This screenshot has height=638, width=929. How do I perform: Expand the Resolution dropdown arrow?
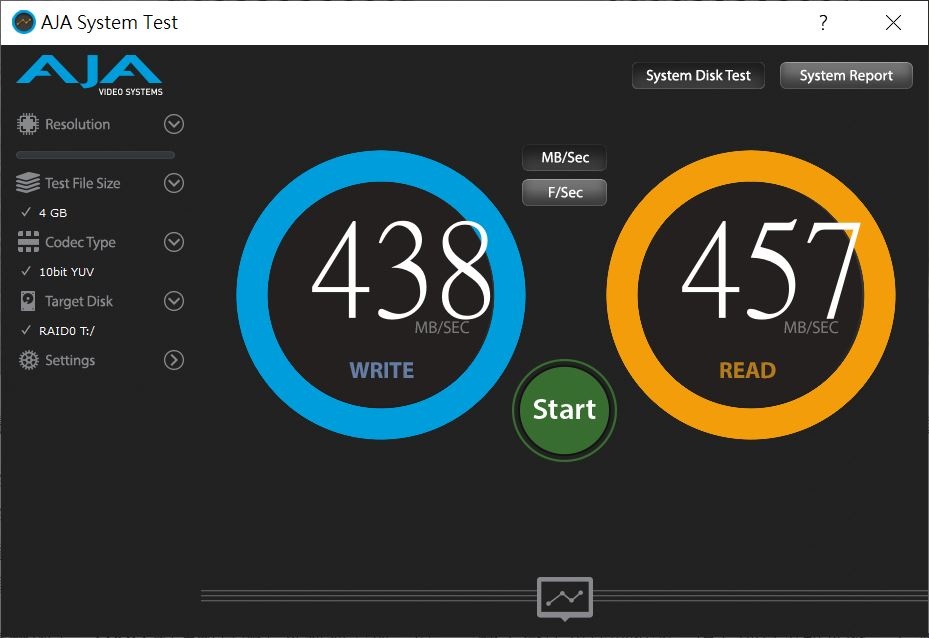[x=174, y=124]
